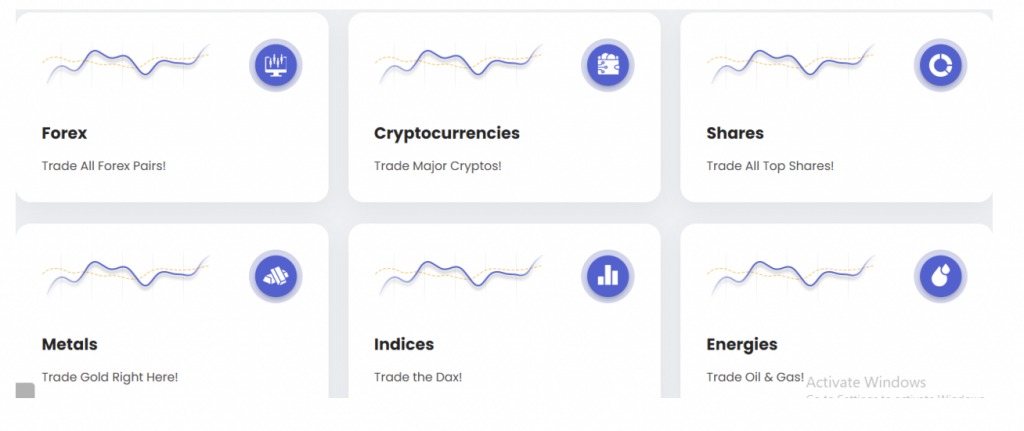
Task: Click the Cryptocurrencies wallet icon
Action: pos(606,66)
